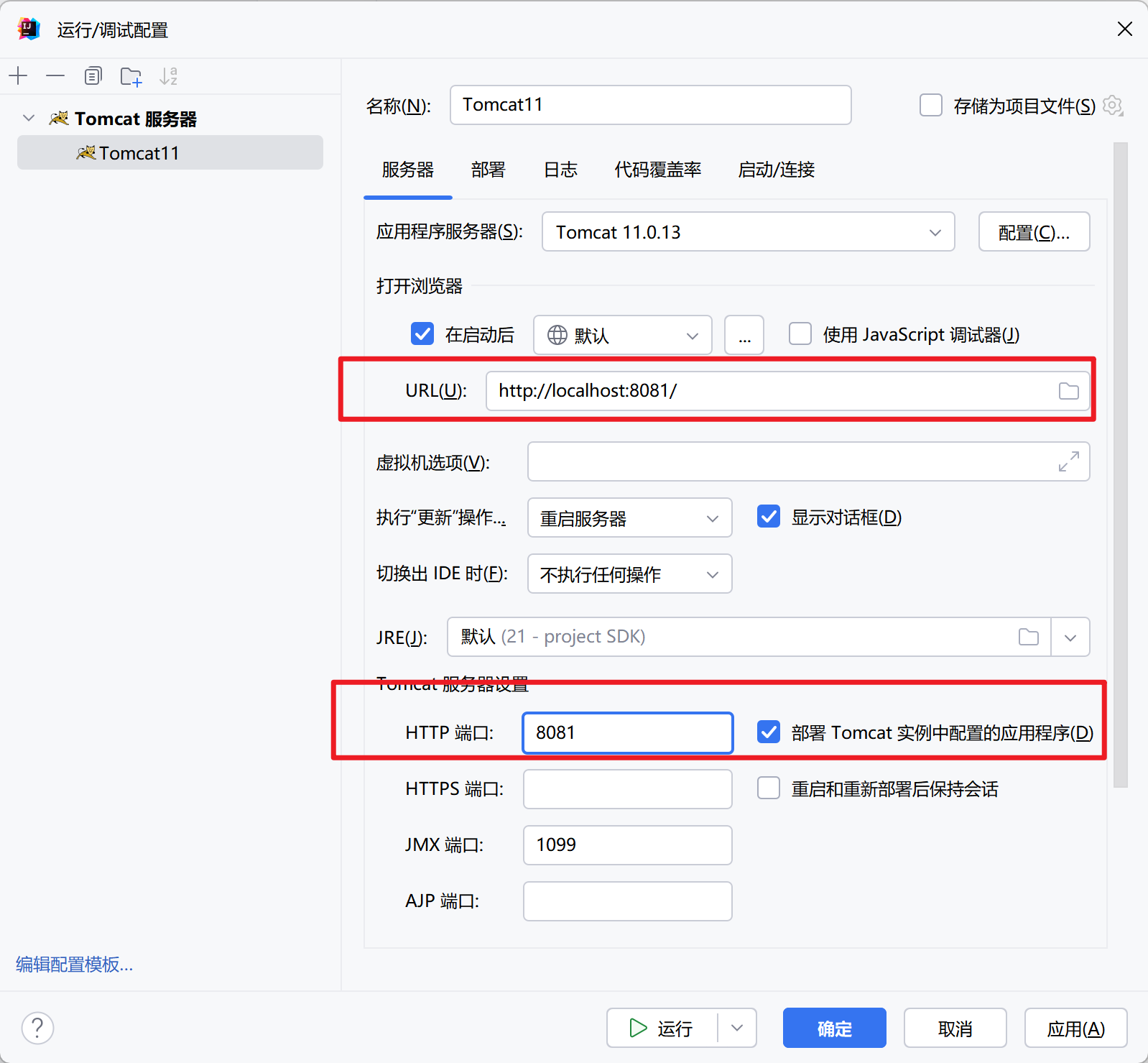This screenshot has width=1148, height=1063.
Task: Copy the selected configuration
Action: coord(93,75)
